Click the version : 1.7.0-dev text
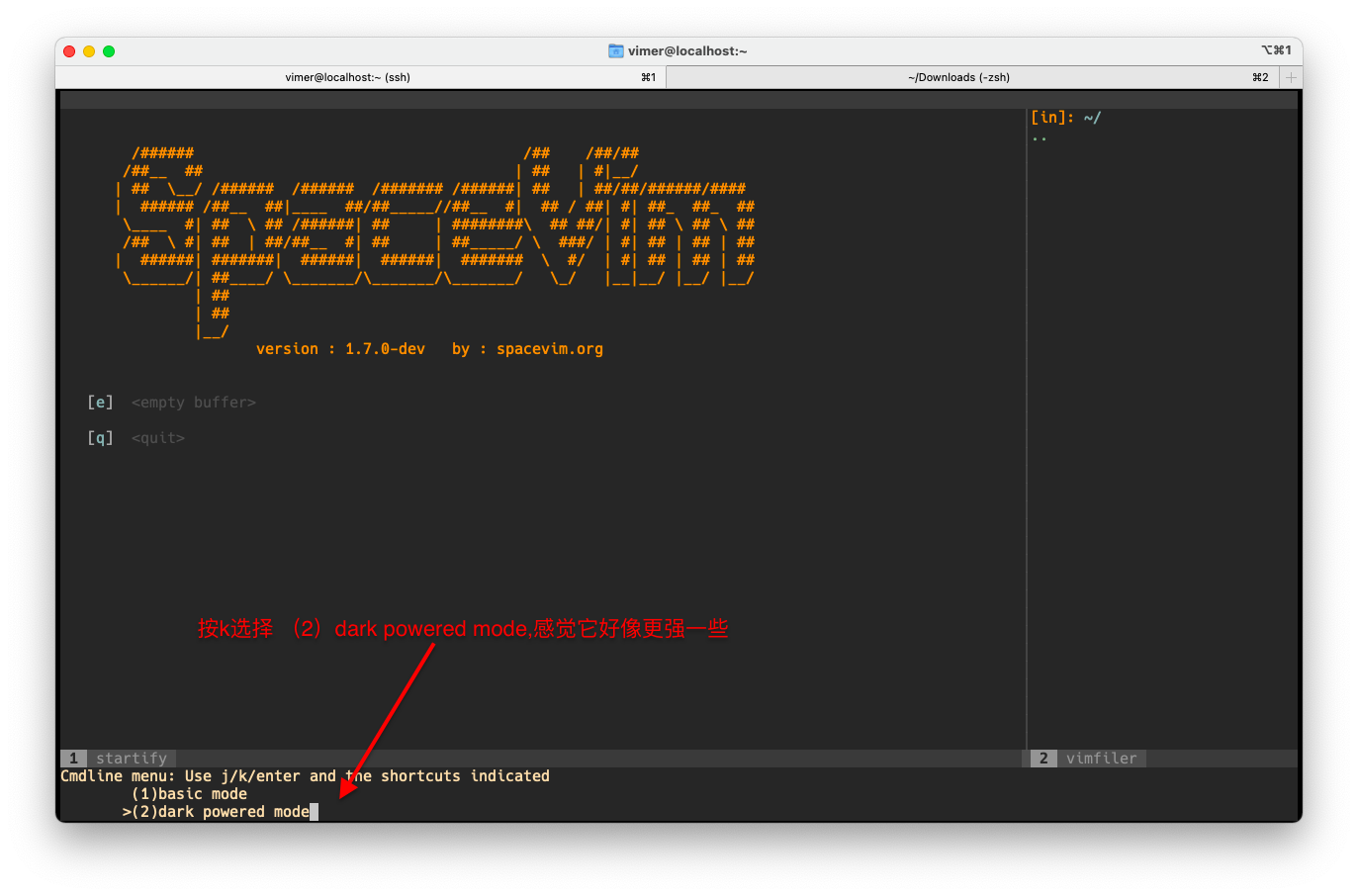Image resolution: width=1358 pixels, height=896 pixels. click(340, 349)
